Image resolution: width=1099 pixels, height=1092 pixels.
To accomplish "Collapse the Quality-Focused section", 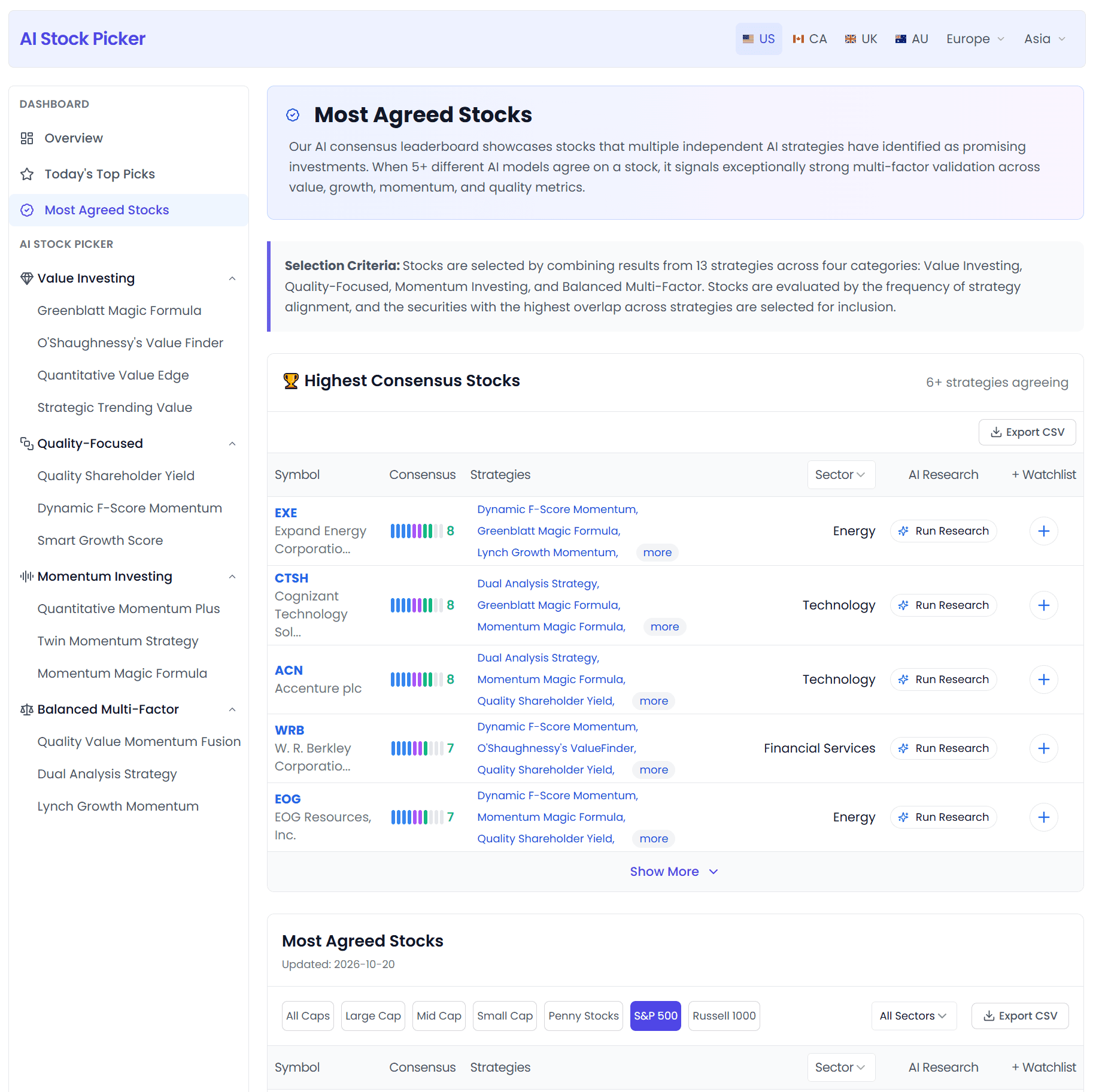I will [x=232, y=444].
